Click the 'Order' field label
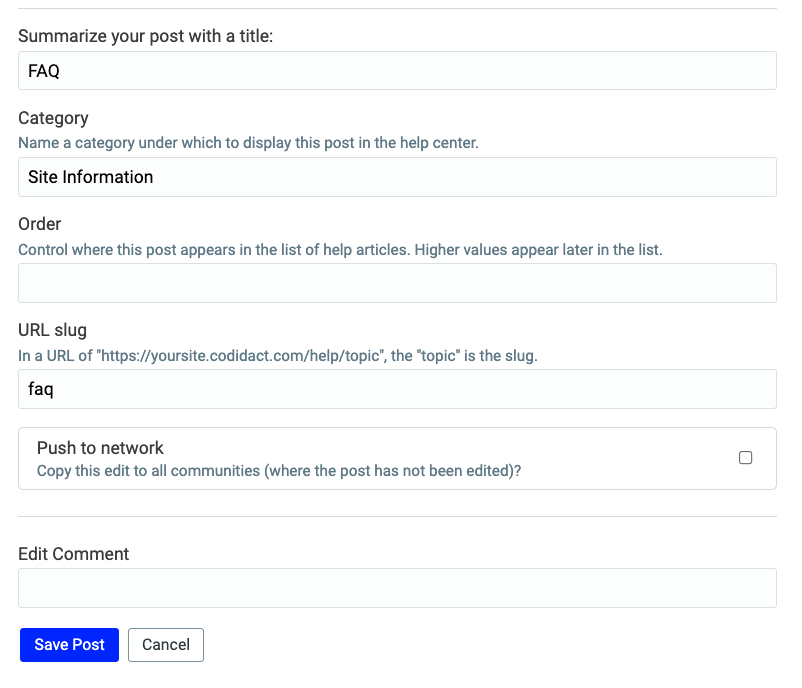The image size is (802, 688). click(x=39, y=224)
